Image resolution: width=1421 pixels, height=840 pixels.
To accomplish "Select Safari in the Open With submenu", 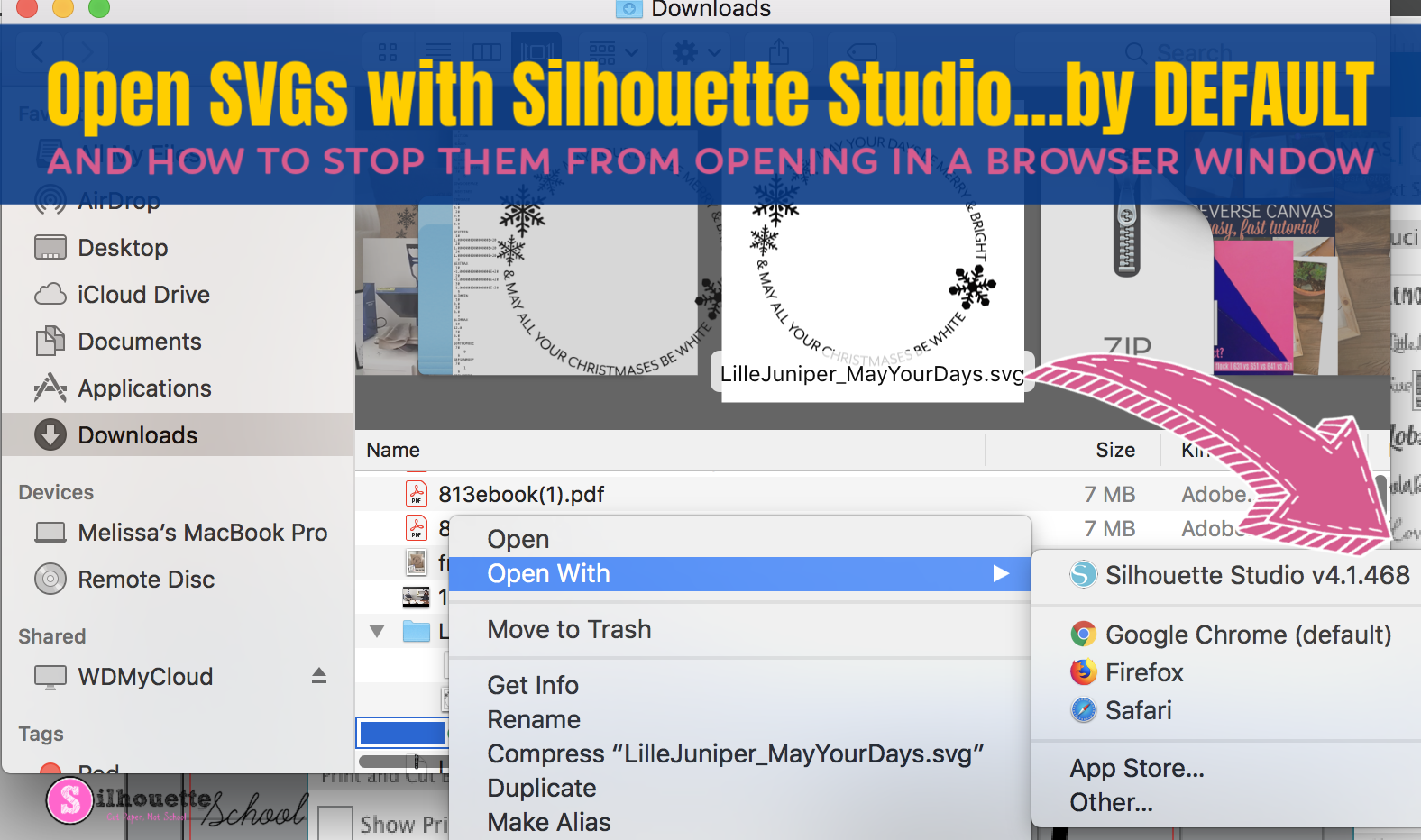I will click(1121, 710).
